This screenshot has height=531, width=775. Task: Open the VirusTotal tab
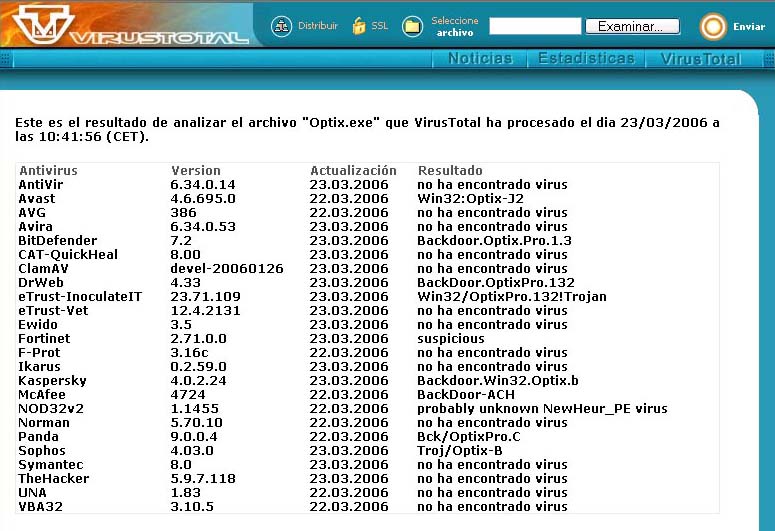(x=701, y=59)
